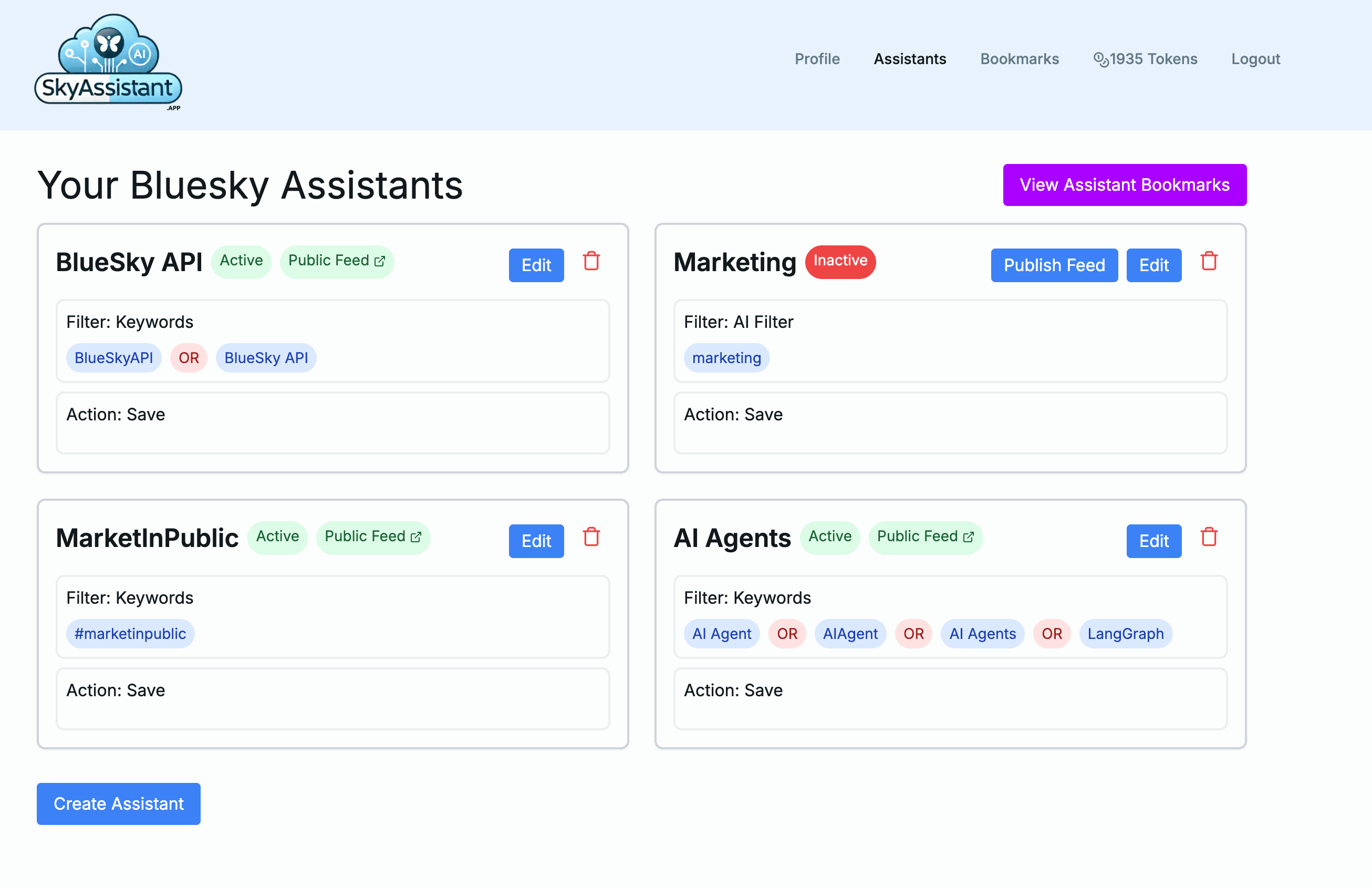This screenshot has height=888, width=1372.
Task: Open BlueSky API Public Feed link
Action: point(337,261)
